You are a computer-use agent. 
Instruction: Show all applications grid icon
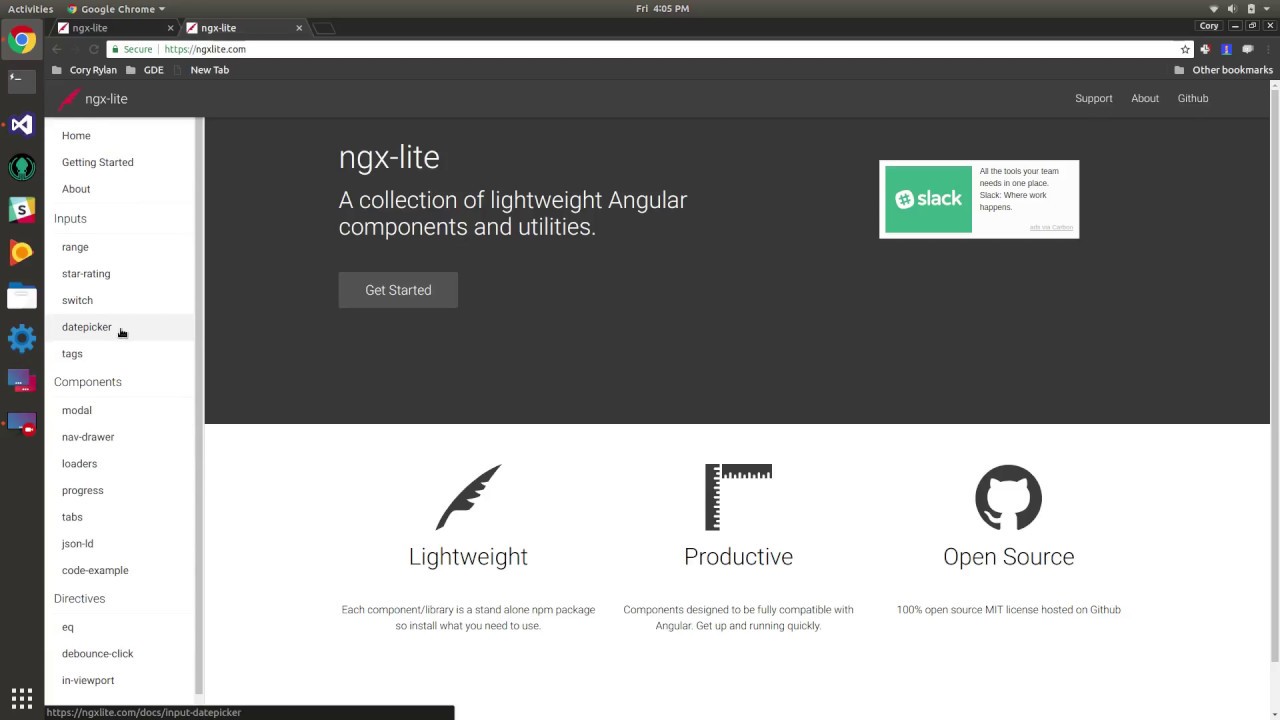pos(22,698)
